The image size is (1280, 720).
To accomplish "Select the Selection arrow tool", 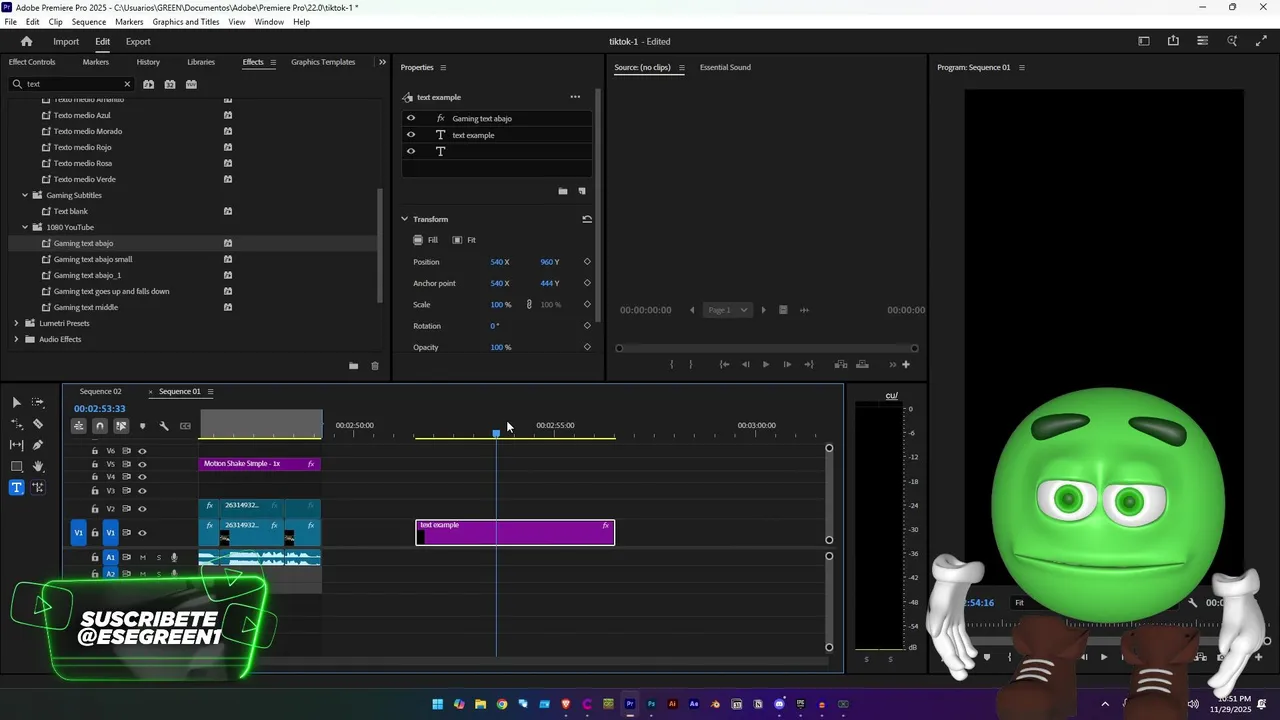I will tap(16, 402).
